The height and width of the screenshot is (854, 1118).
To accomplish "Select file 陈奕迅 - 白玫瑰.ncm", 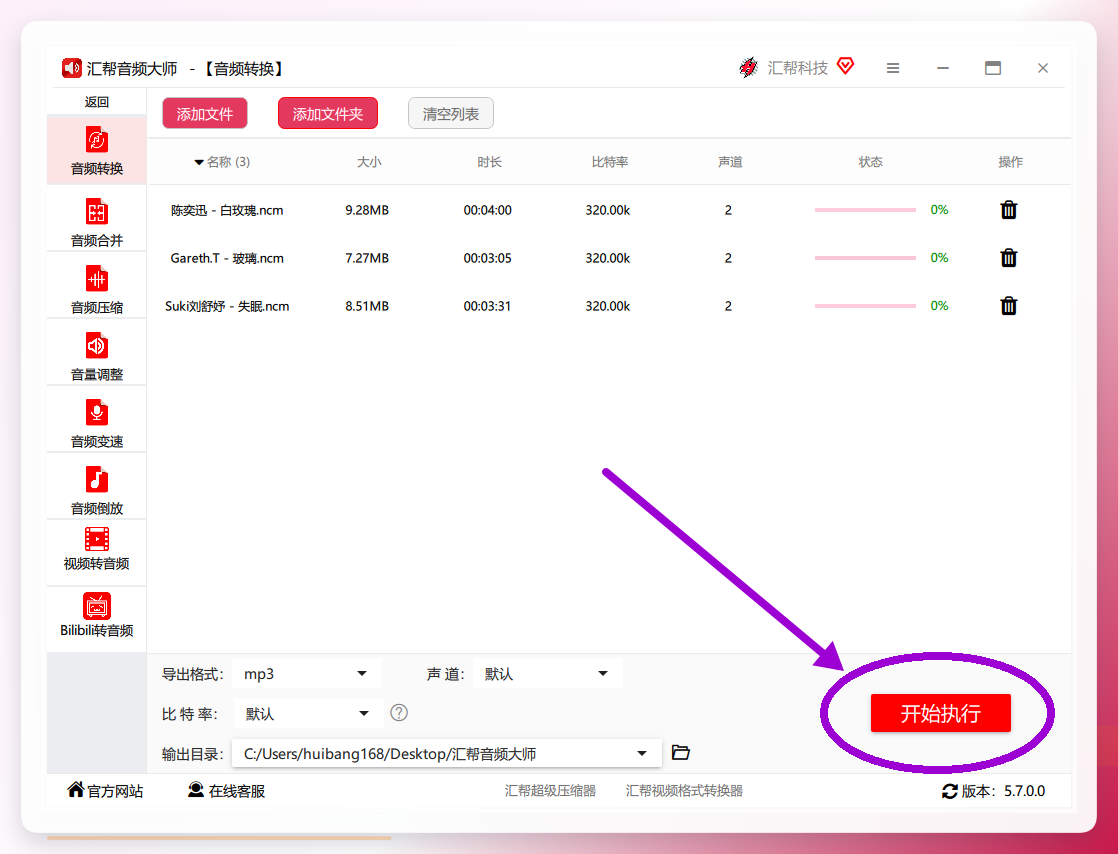I will (227, 210).
